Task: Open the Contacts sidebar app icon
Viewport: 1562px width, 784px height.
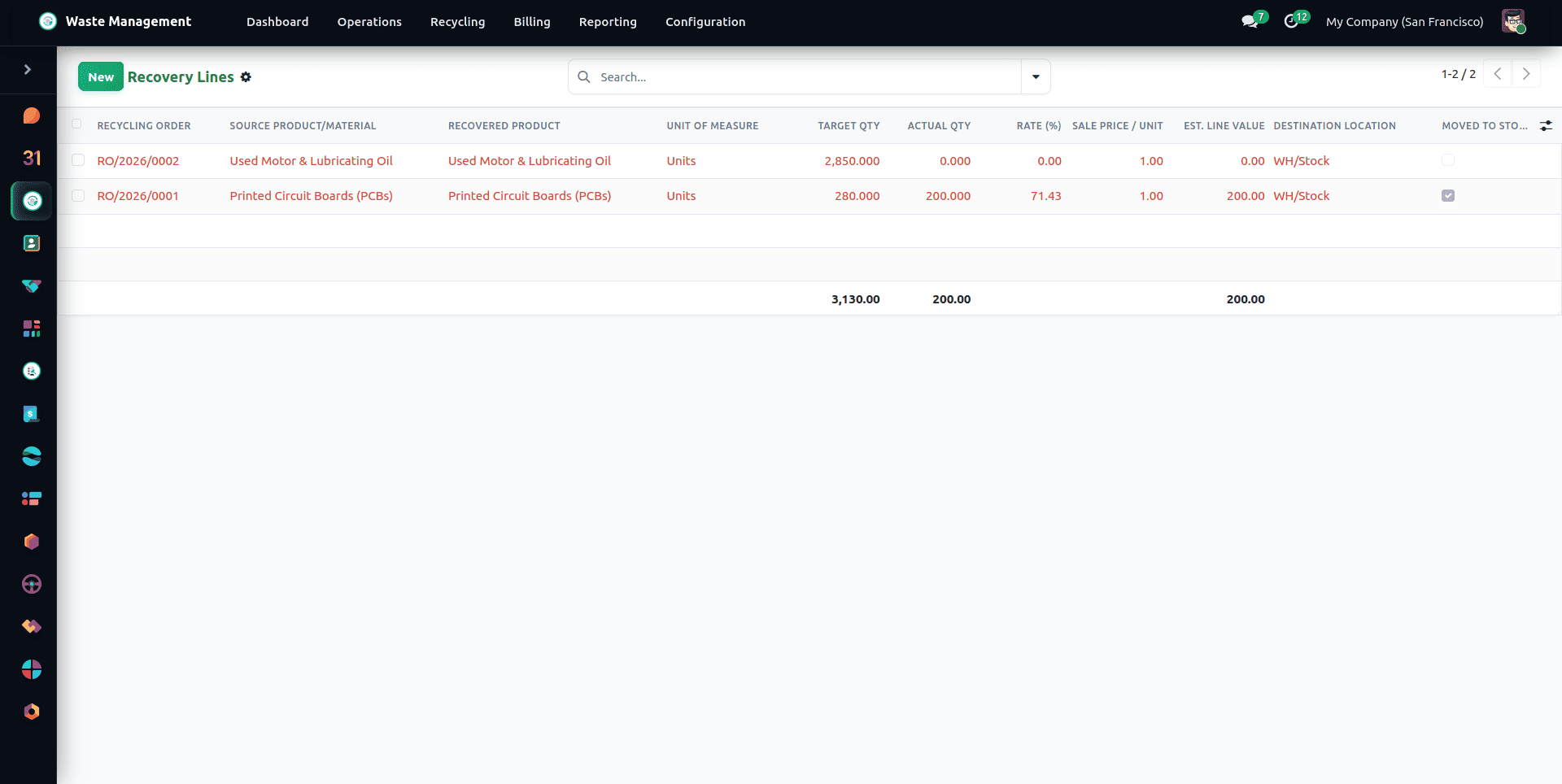Action: pos(32,243)
